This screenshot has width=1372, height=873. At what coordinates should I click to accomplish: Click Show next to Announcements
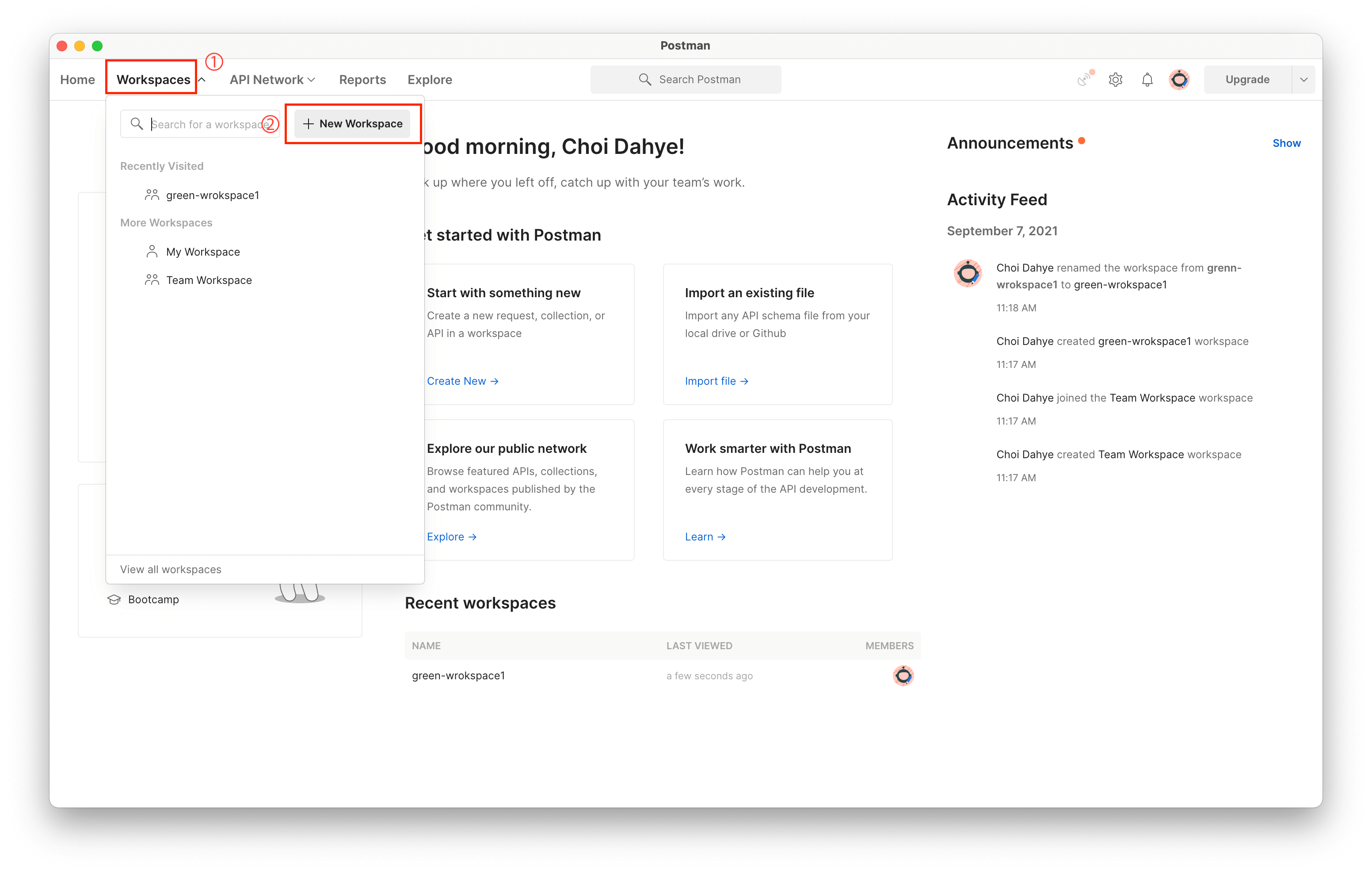point(1287,143)
